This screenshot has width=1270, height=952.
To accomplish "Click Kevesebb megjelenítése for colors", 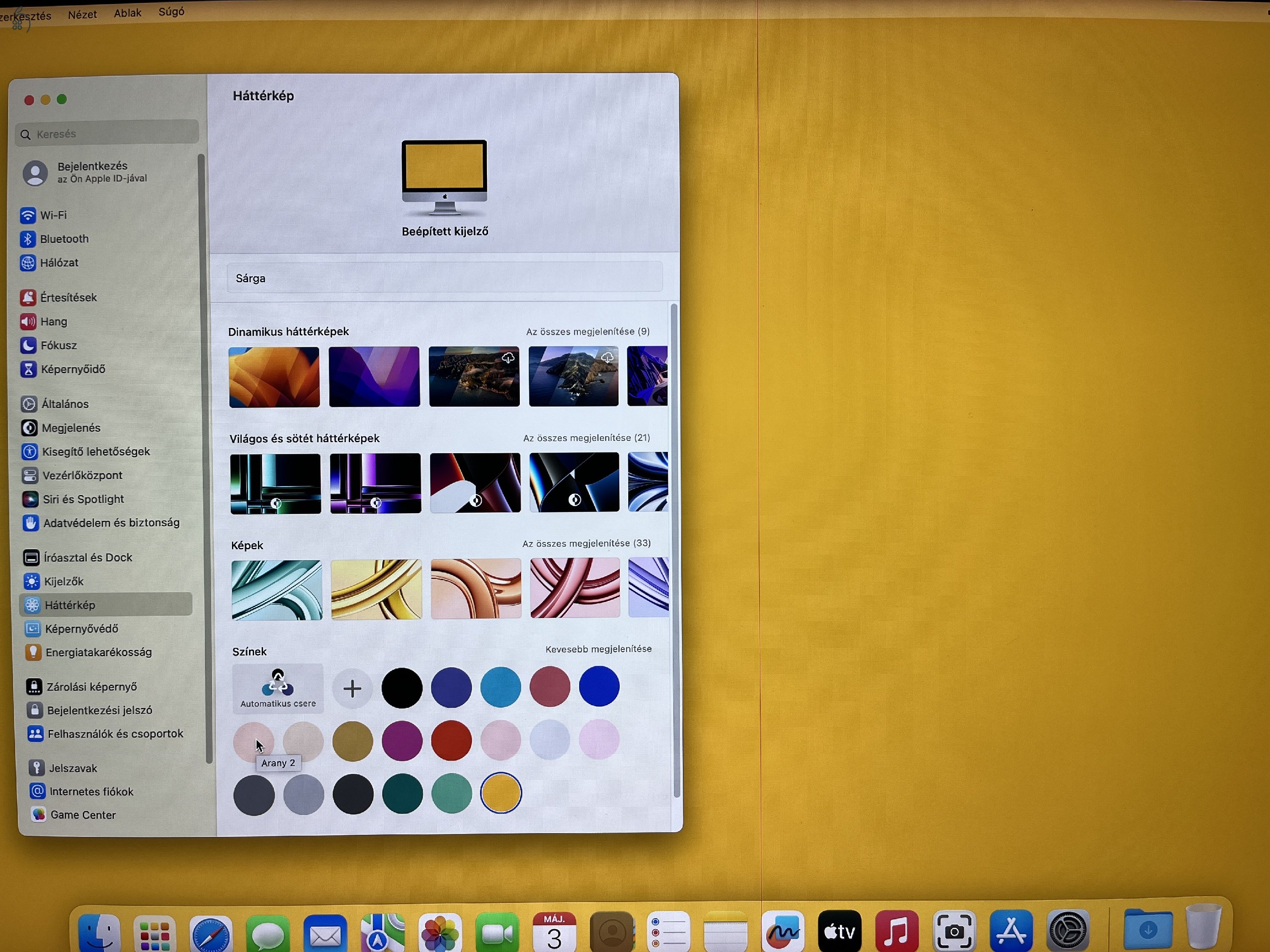I will [x=598, y=649].
